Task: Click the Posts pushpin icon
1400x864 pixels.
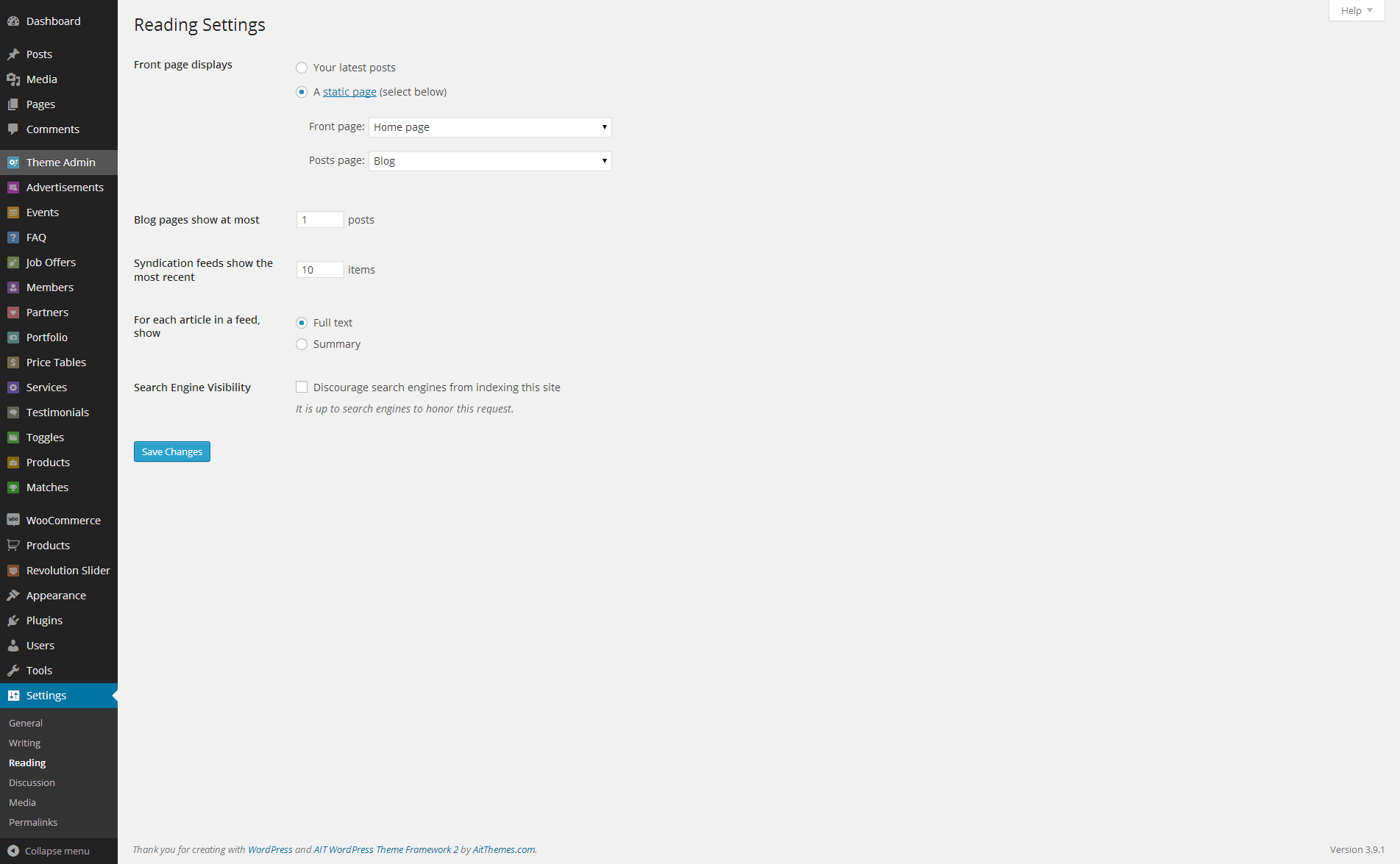Action: pos(13,54)
